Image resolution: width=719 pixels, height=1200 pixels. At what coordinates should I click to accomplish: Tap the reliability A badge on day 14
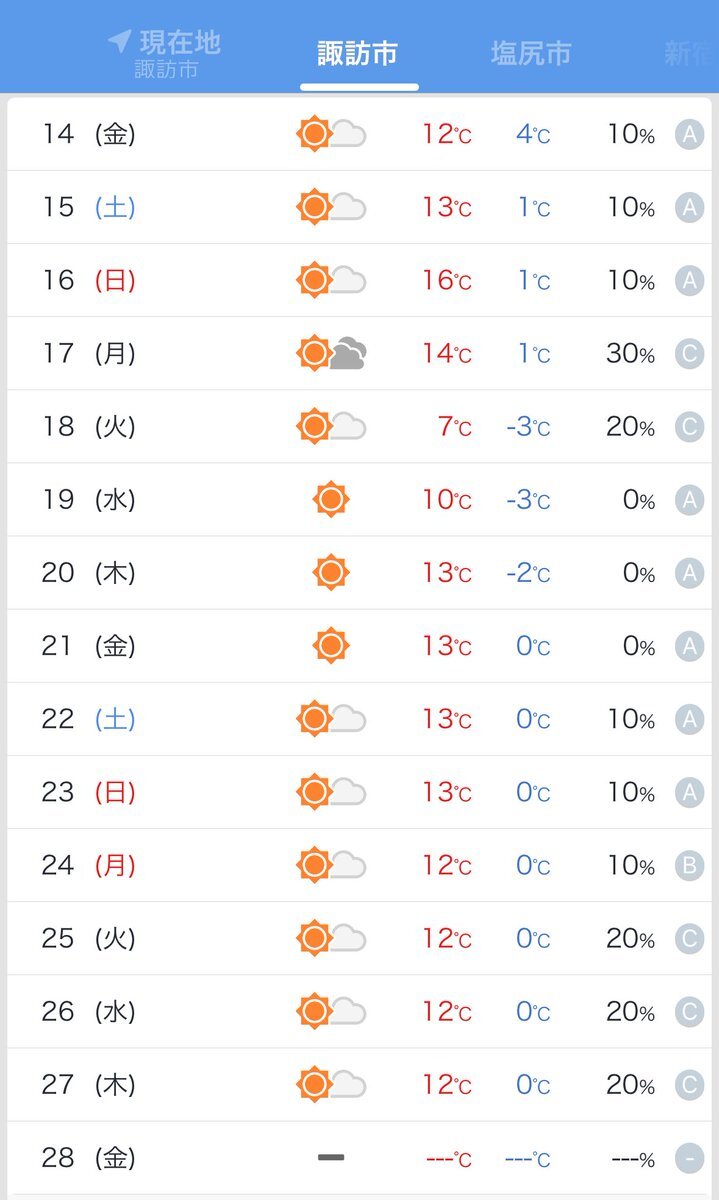(689, 134)
